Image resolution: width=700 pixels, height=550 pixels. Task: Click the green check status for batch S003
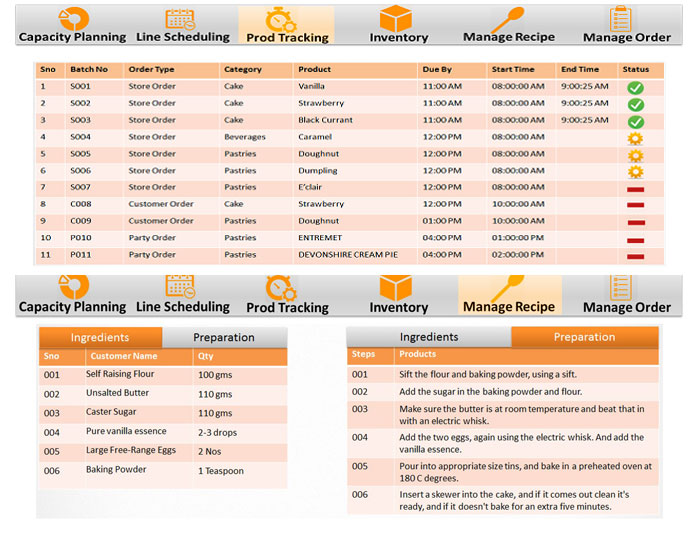[635, 122]
